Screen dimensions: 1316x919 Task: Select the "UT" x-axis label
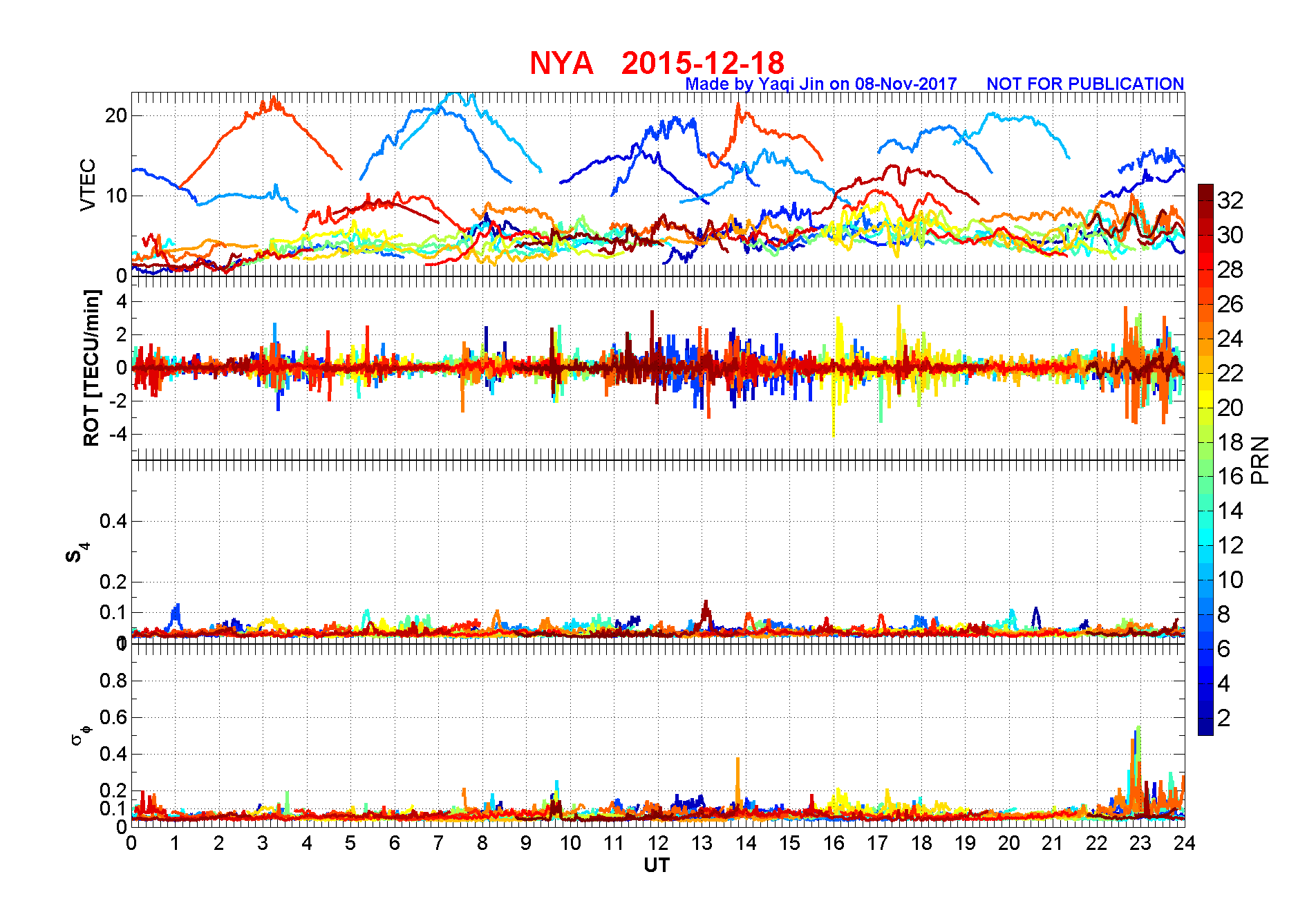coord(657,865)
